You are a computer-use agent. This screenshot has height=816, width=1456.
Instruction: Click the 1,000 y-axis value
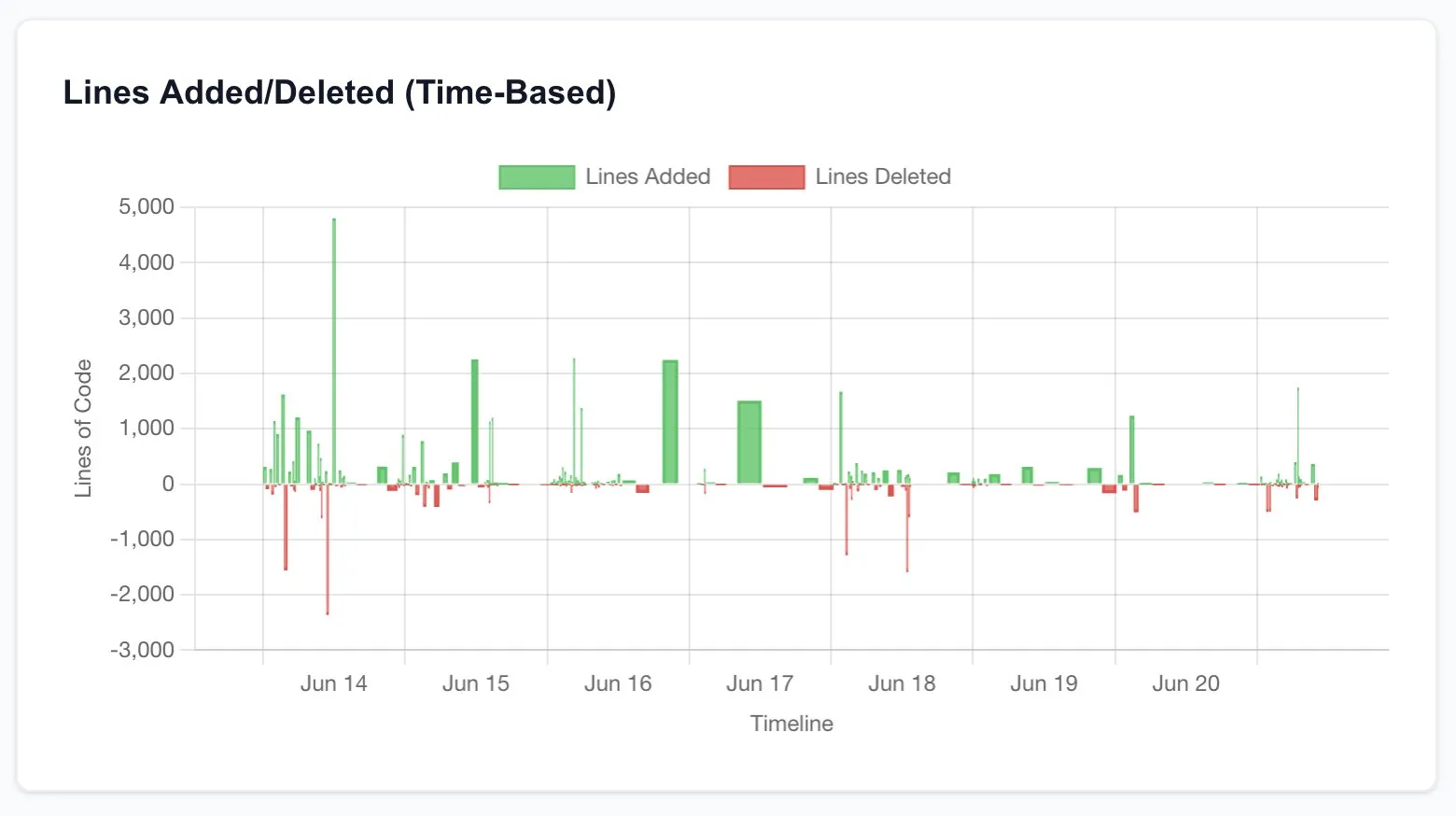[x=147, y=429]
